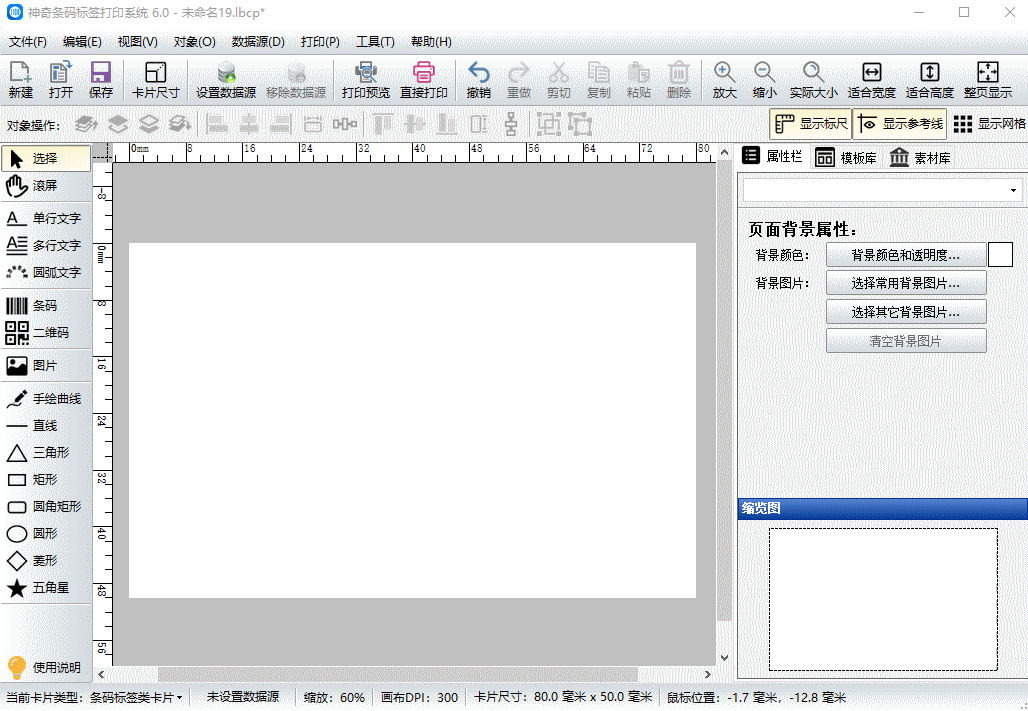Open the properties panel object dropdown
This screenshot has height=711, width=1028.
pos(1013,191)
